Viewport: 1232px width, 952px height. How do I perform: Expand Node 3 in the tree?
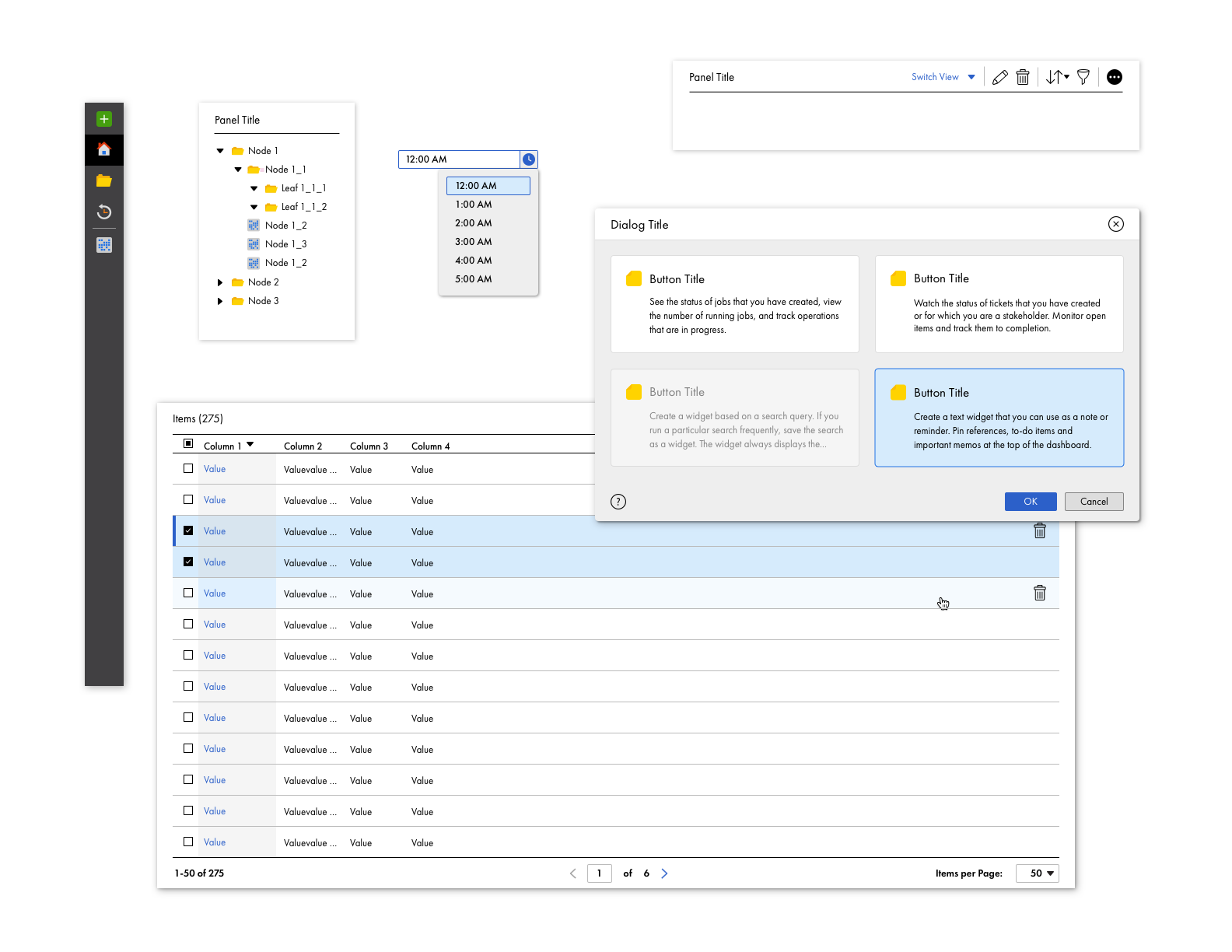pos(220,301)
